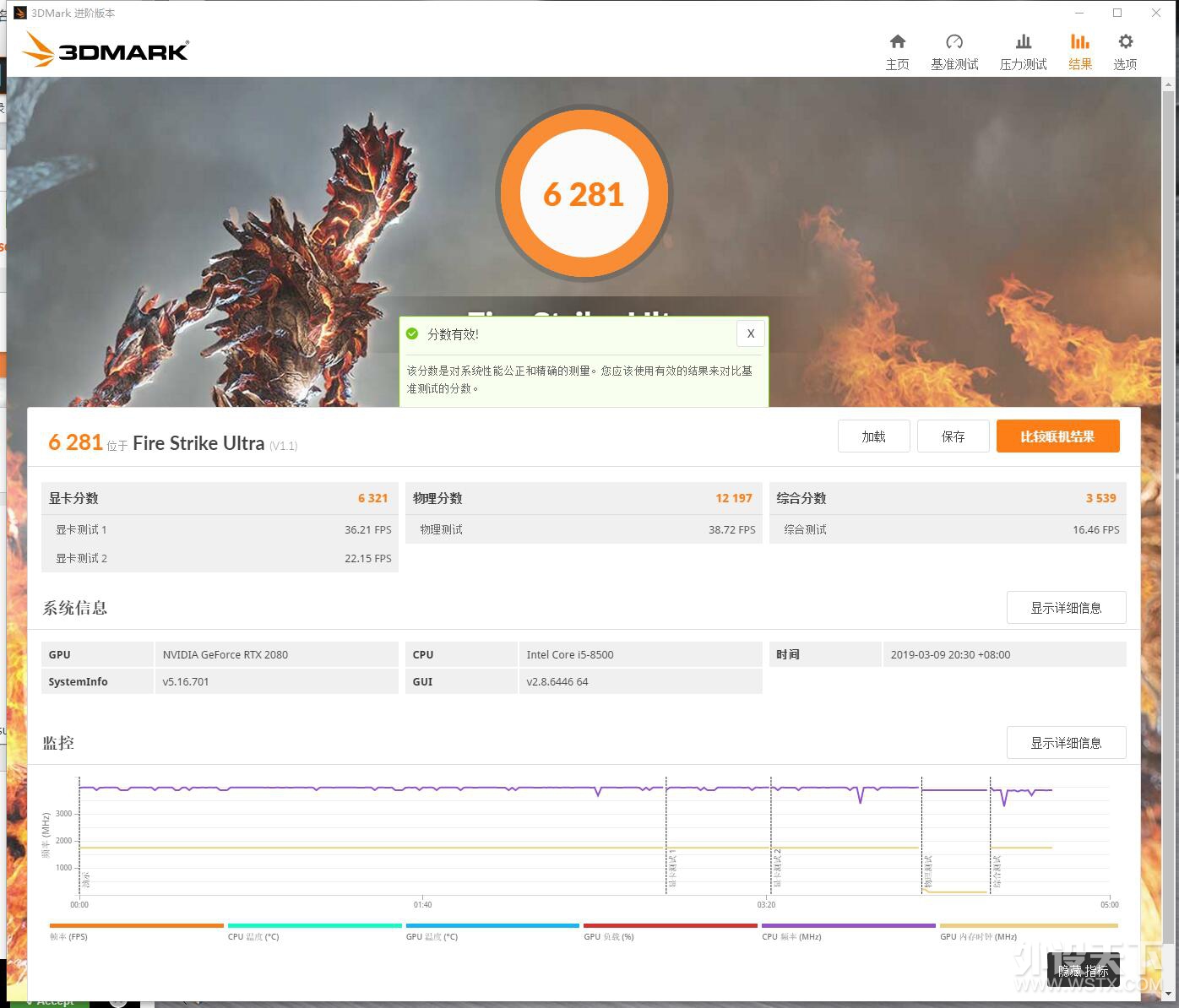
Task: Click the 系统信息 section heading
Action: tap(75, 608)
